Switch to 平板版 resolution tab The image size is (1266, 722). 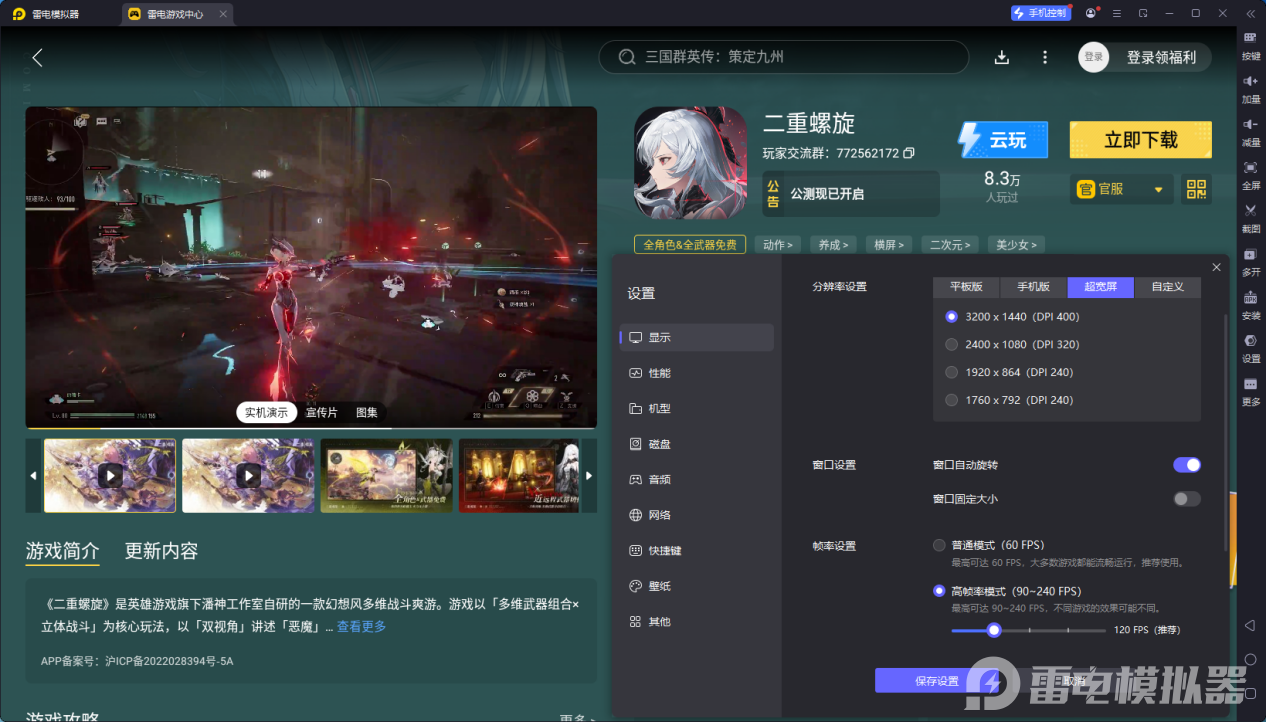[x=967, y=287]
